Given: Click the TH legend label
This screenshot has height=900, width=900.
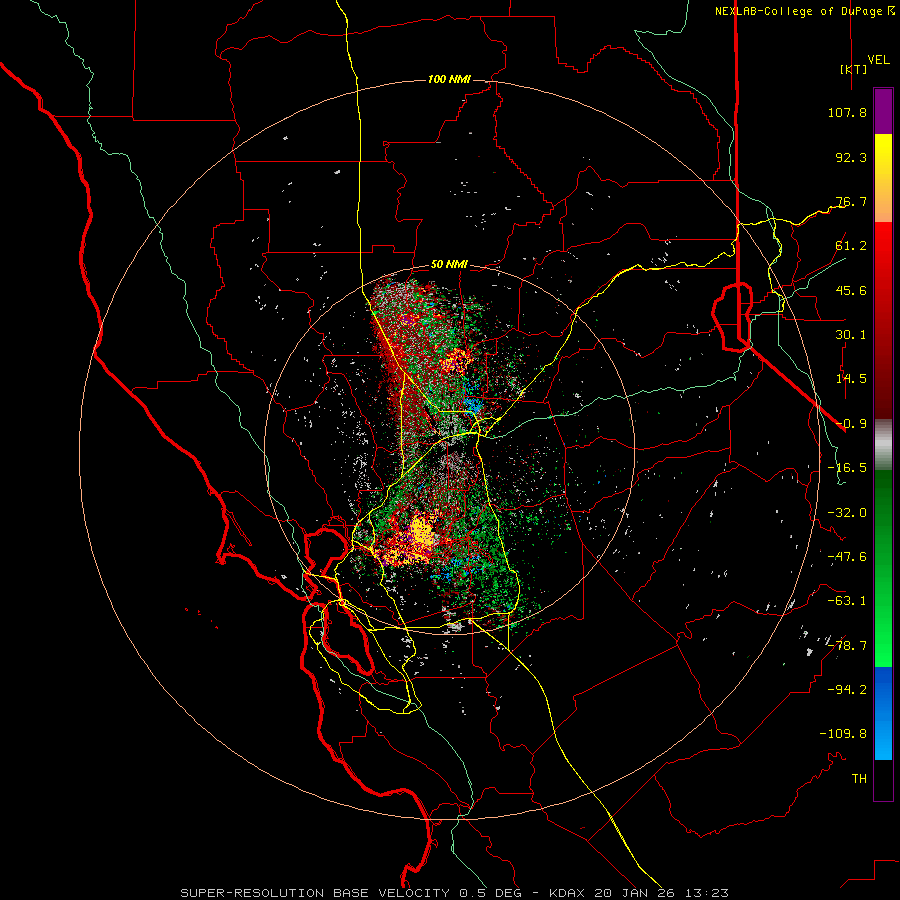Looking at the screenshot, I should point(859,779).
